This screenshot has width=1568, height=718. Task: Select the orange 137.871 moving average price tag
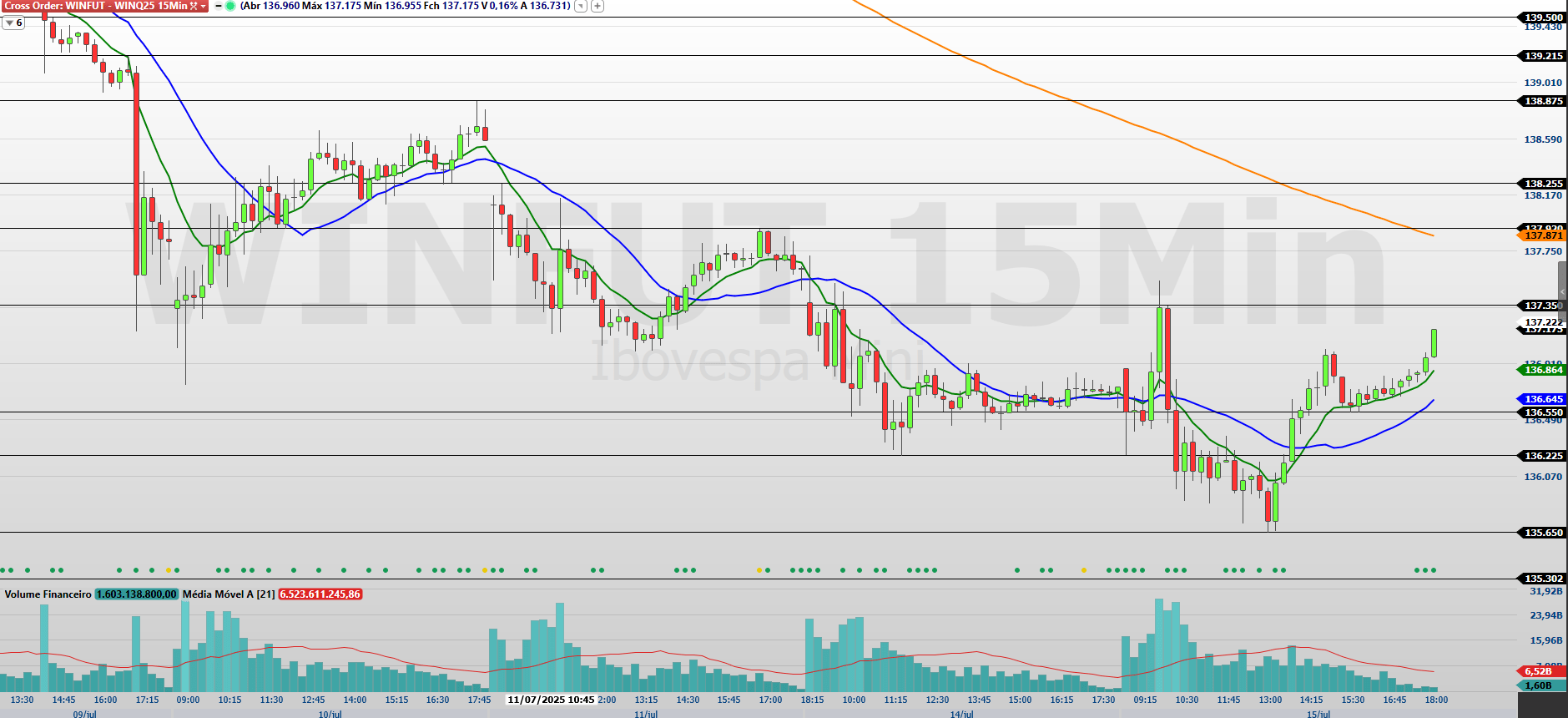coord(1540,236)
